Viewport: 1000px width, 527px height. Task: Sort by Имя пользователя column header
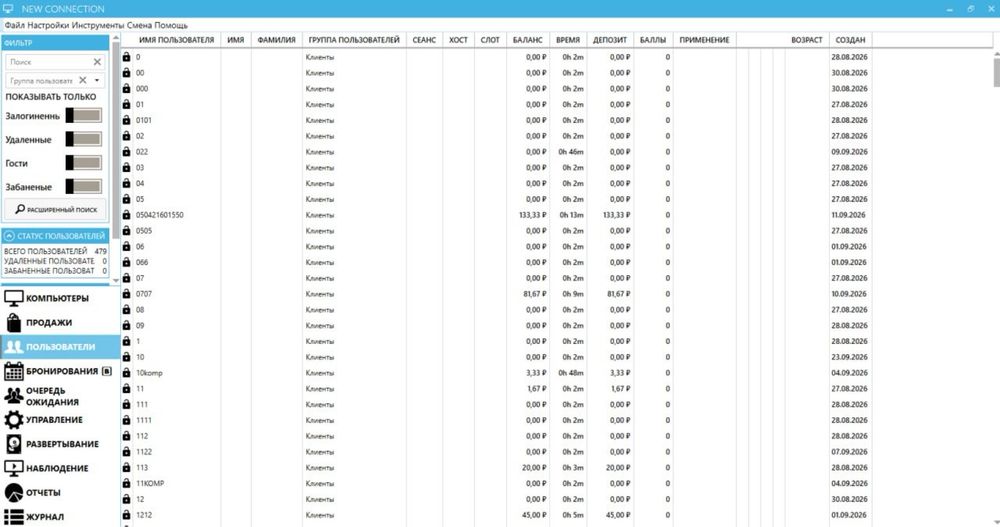pos(177,40)
